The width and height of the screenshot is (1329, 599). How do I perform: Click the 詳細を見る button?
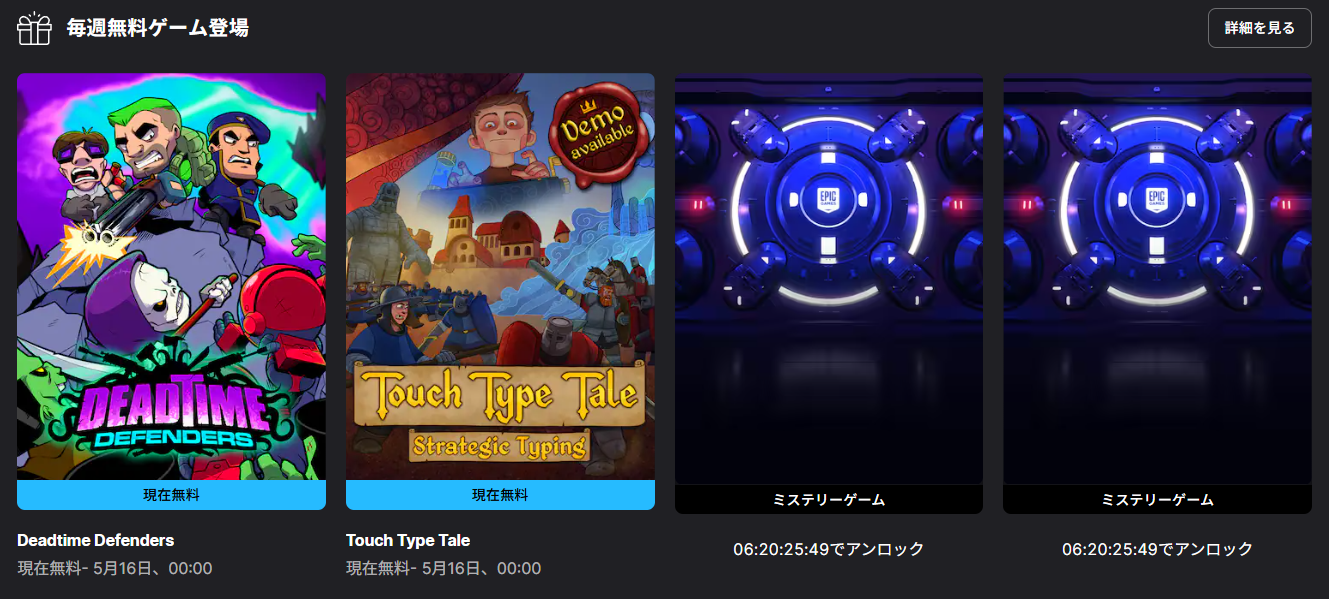click(x=1259, y=28)
